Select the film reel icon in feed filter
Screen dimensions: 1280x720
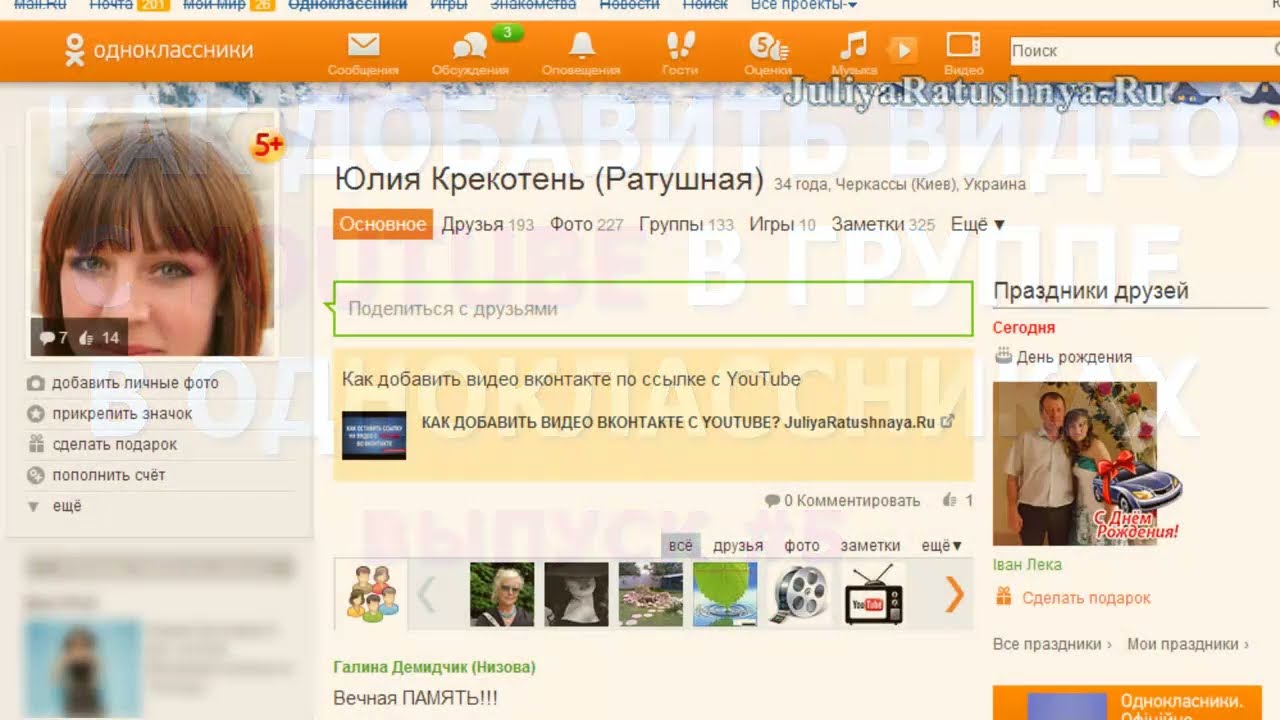(799, 594)
